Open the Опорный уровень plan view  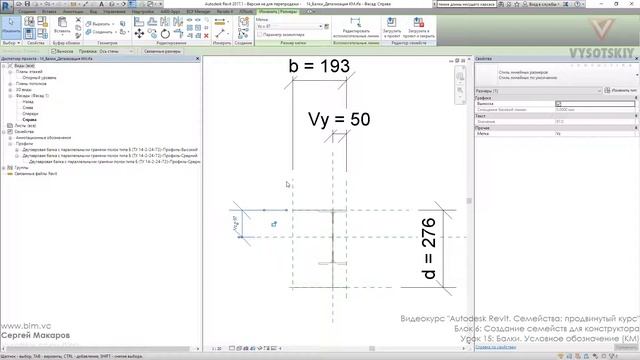tap(39, 78)
